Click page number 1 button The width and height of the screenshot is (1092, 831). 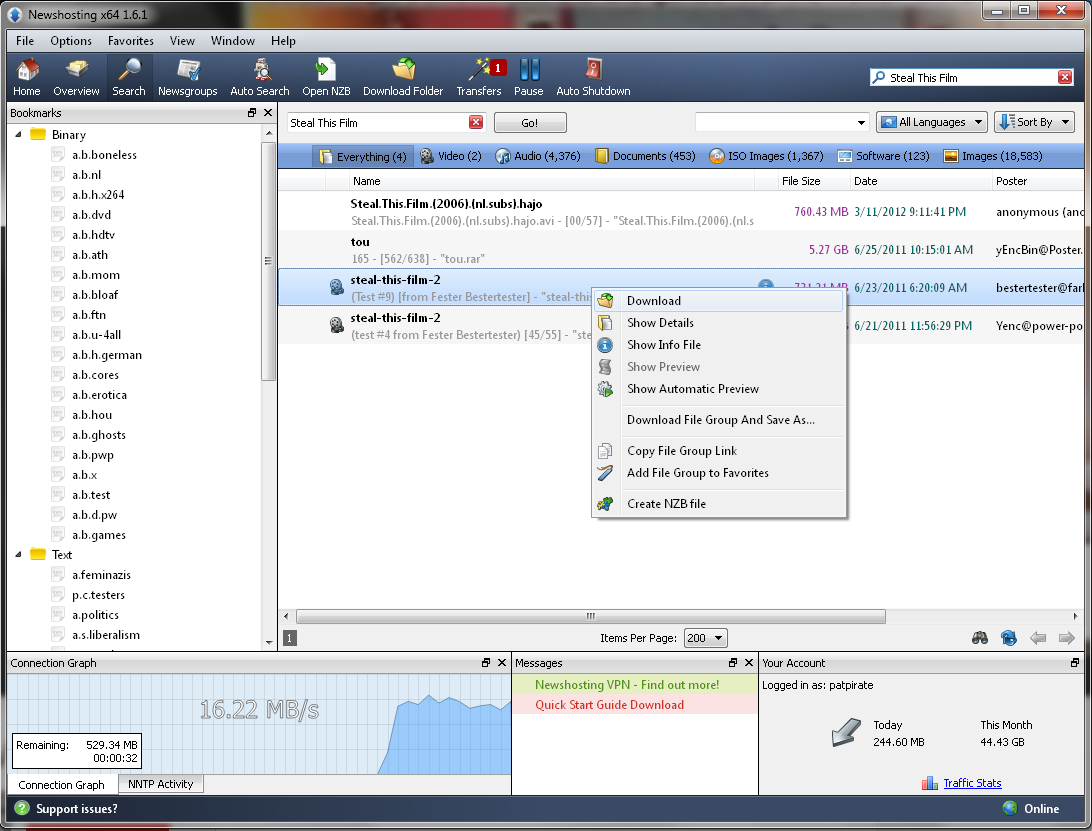(290, 637)
